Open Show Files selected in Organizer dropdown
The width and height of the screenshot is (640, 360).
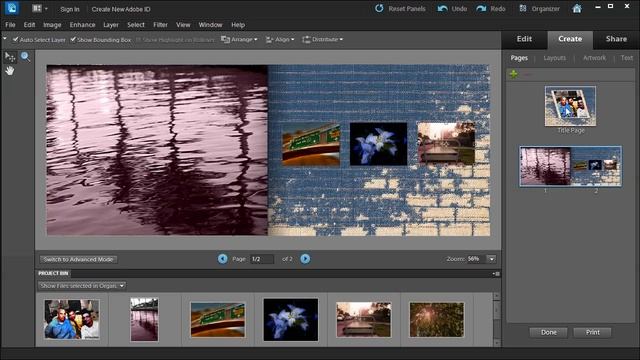[x=82, y=286]
